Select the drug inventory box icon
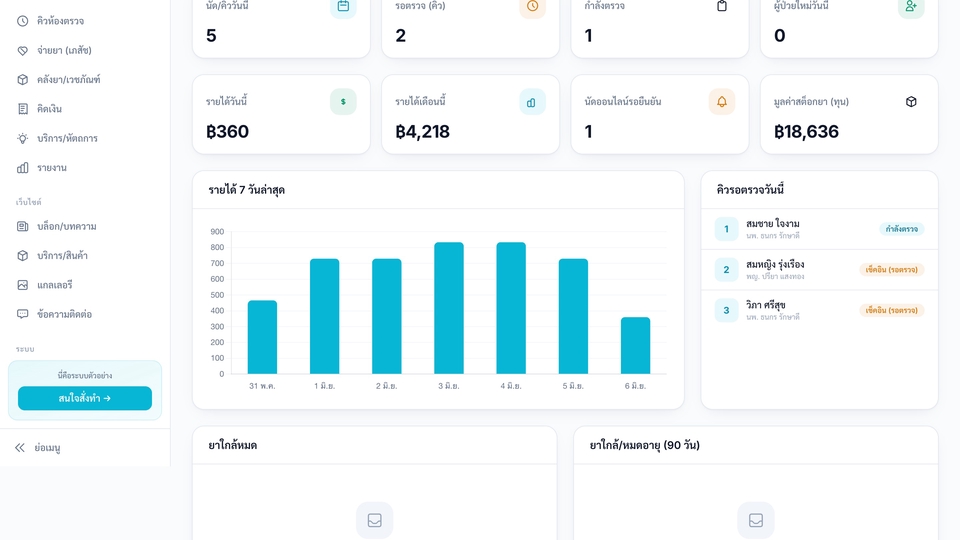960x540 pixels. (23, 80)
